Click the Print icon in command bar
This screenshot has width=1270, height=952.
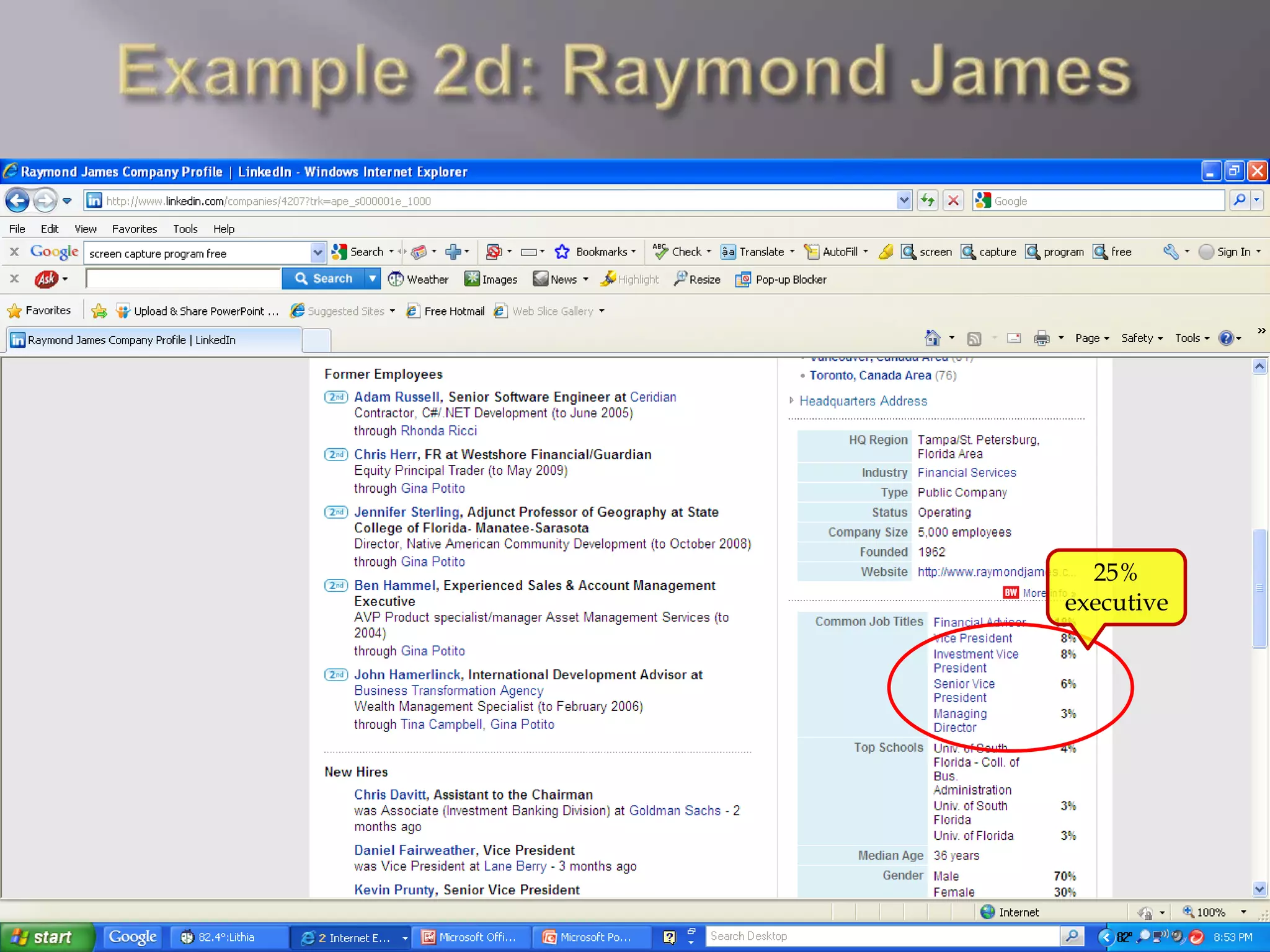click(1042, 338)
